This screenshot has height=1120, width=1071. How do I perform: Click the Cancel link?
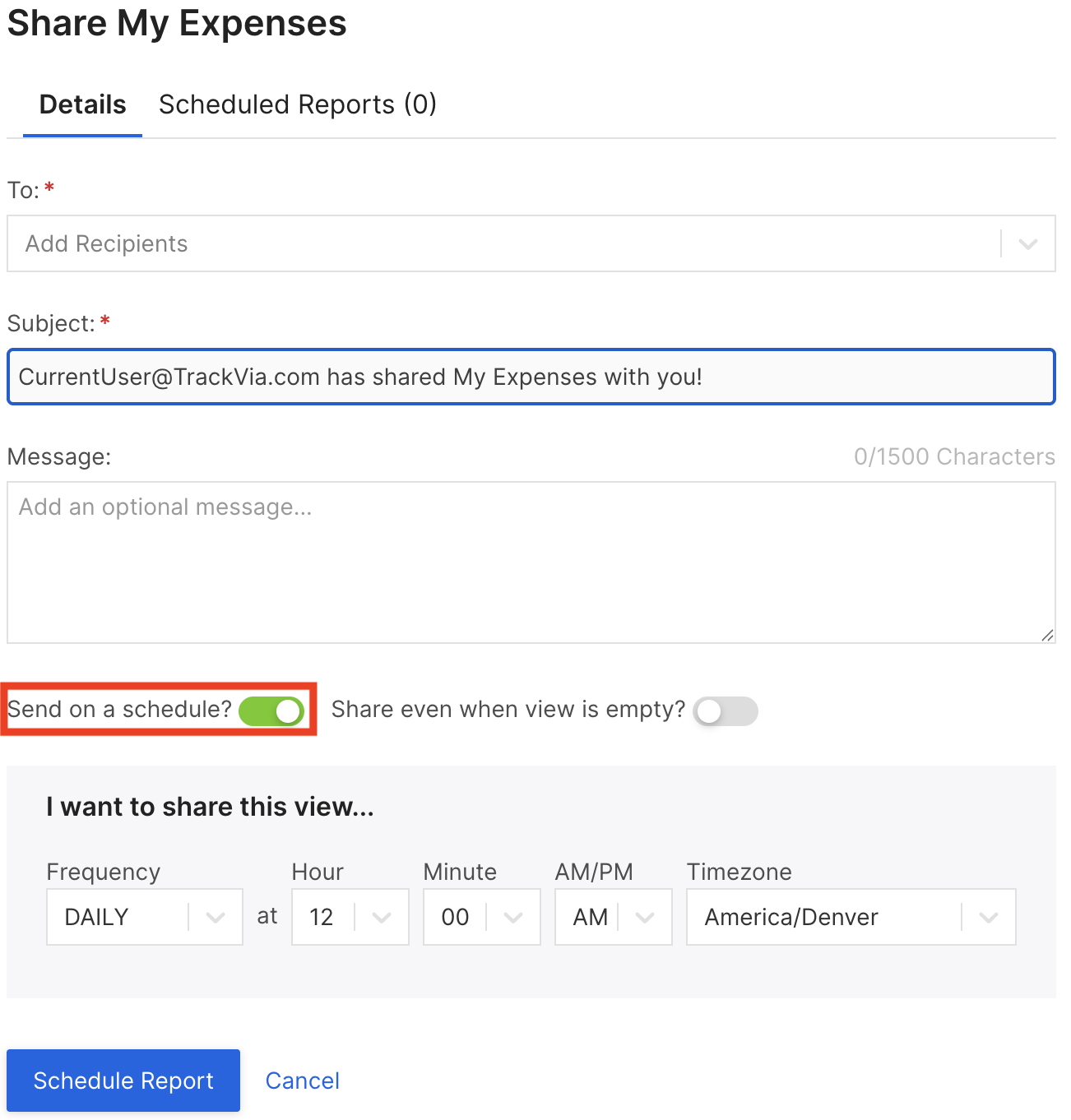(302, 1081)
